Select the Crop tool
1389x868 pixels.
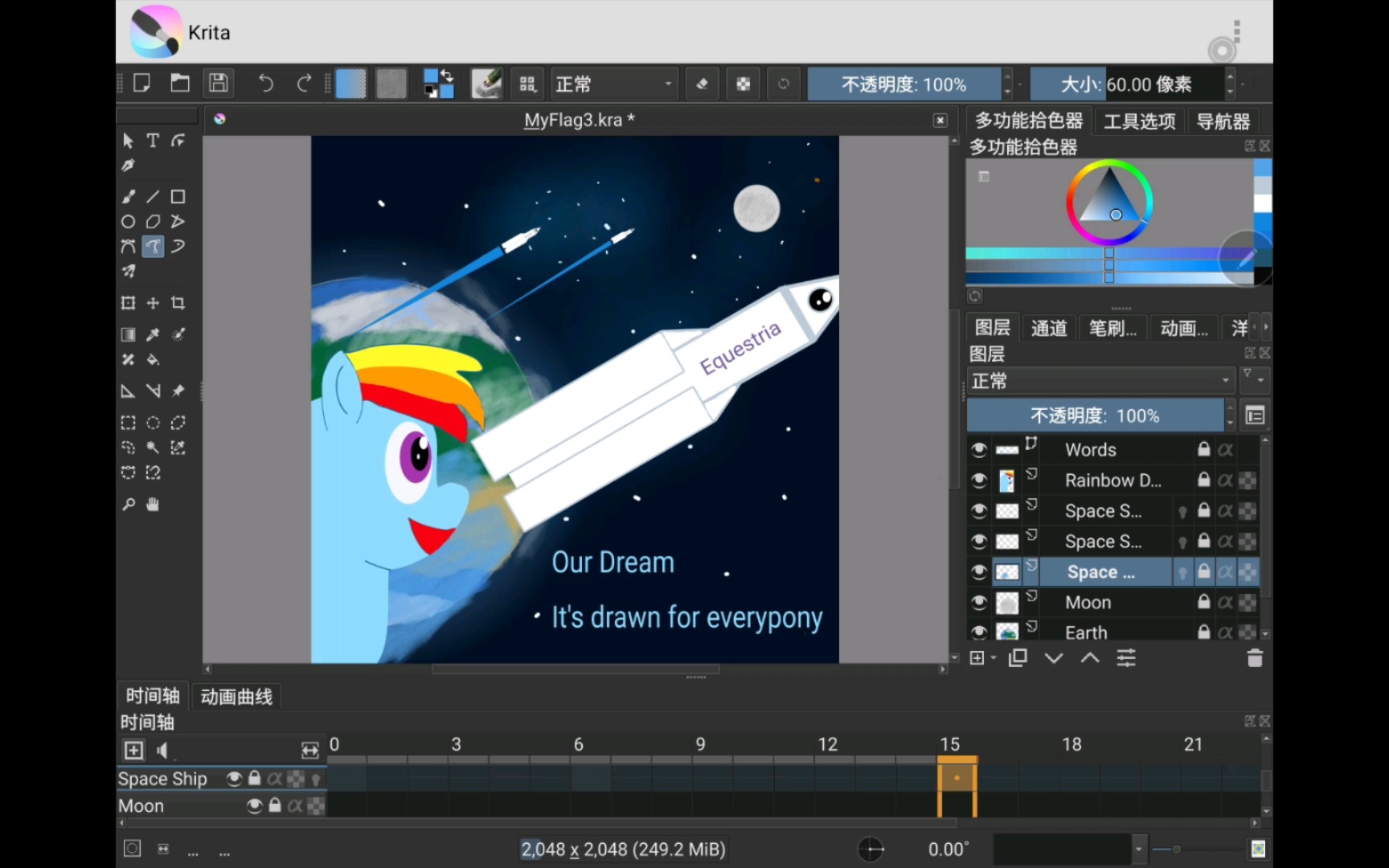(178, 303)
